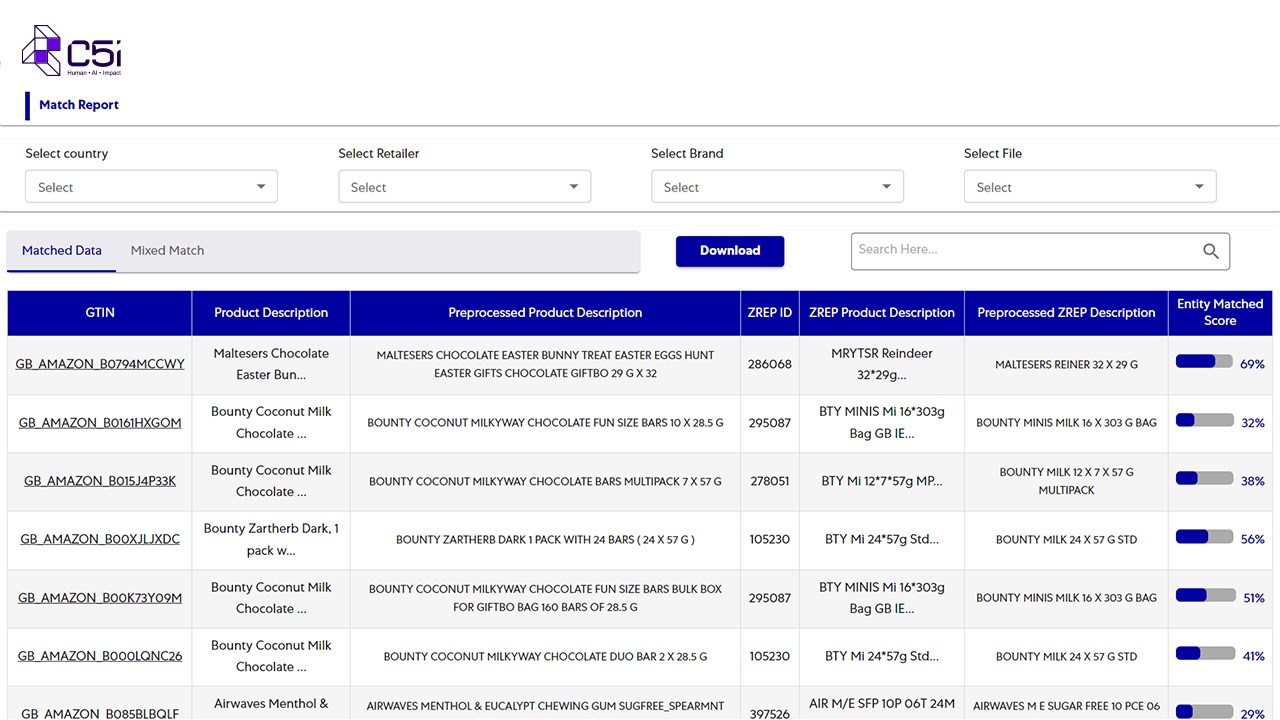
Task: Click the C5i logo
Action: [71, 51]
